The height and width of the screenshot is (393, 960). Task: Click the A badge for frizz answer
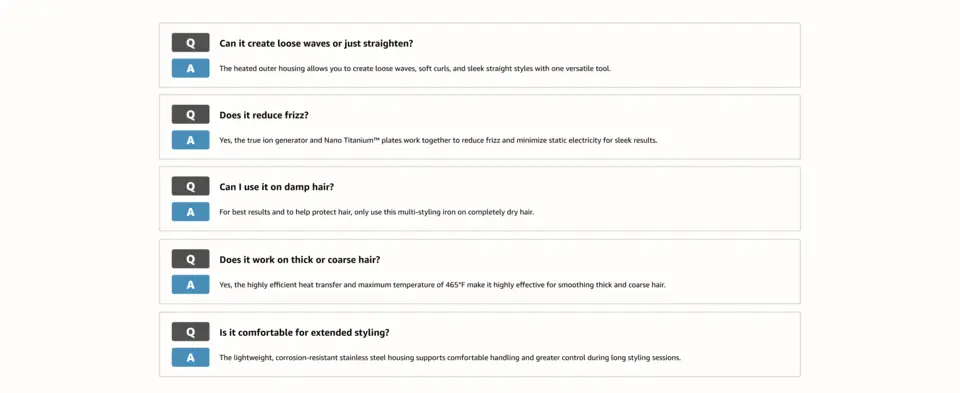point(190,140)
